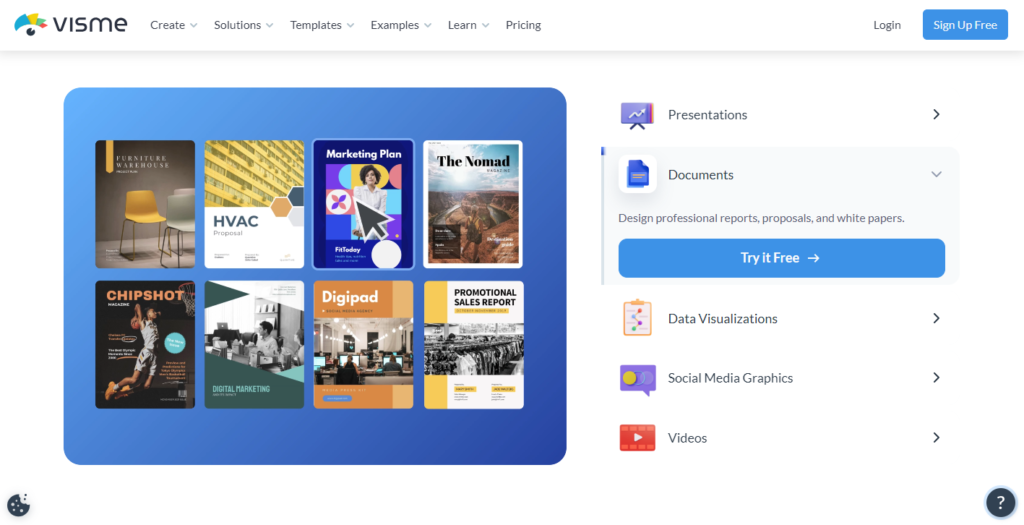The image size is (1024, 525).
Task: Open the help question mark button
Action: tap(1000, 503)
